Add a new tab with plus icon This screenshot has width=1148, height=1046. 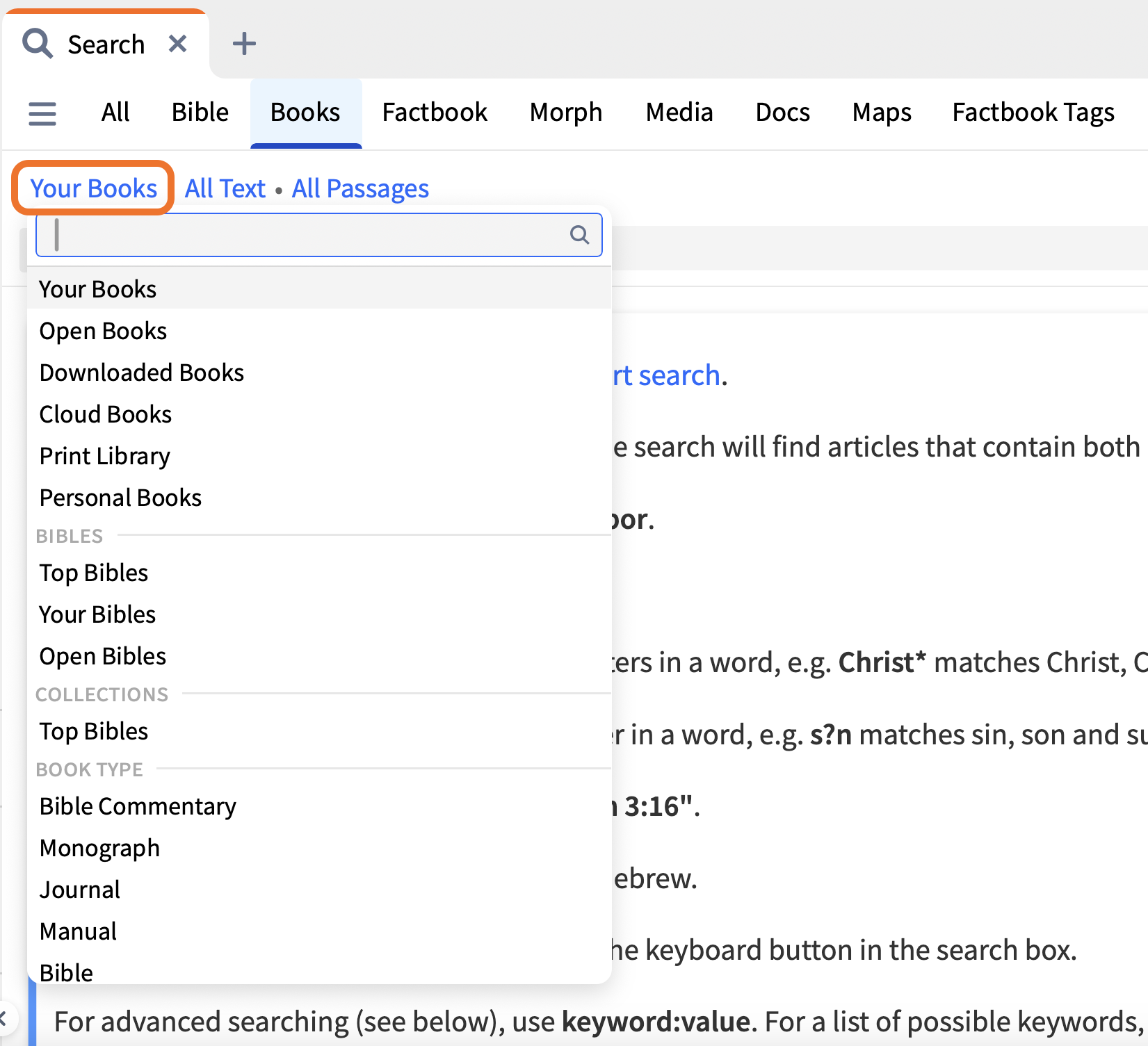[x=244, y=44]
